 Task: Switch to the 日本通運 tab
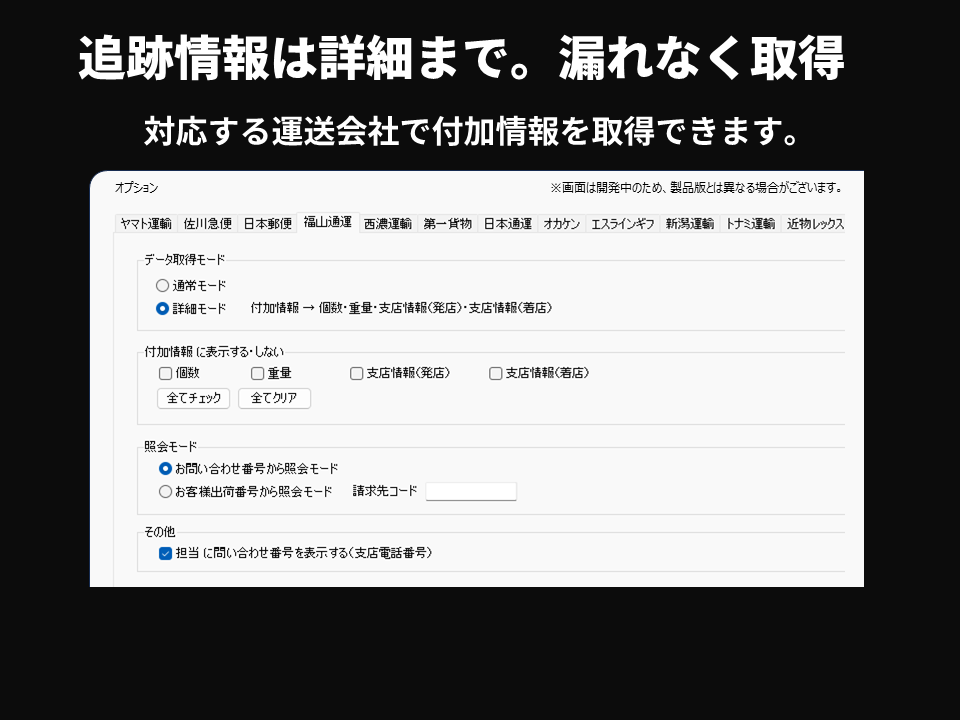pos(508,224)
